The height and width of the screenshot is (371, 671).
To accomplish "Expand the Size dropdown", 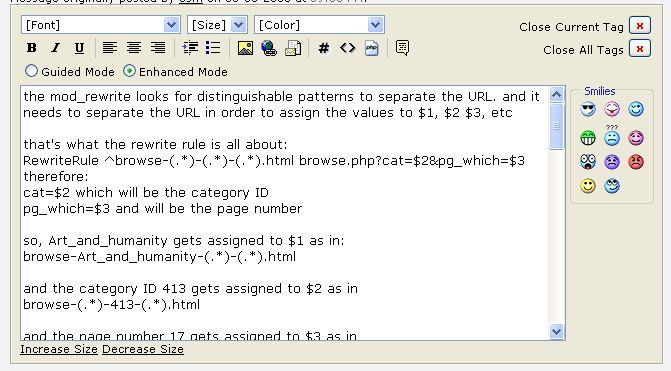I will (217, 25).
